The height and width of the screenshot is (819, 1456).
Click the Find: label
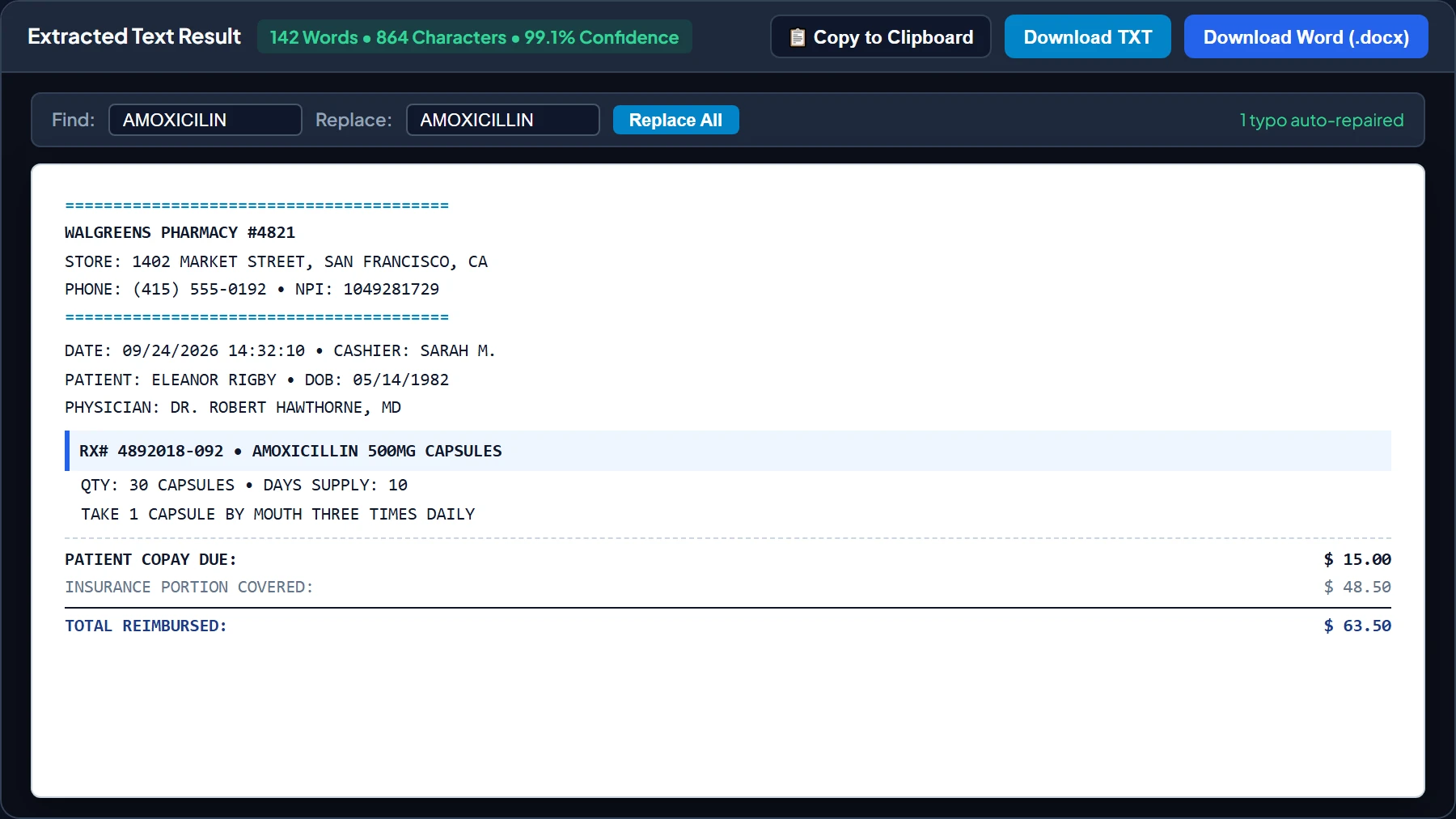[73, 120]
